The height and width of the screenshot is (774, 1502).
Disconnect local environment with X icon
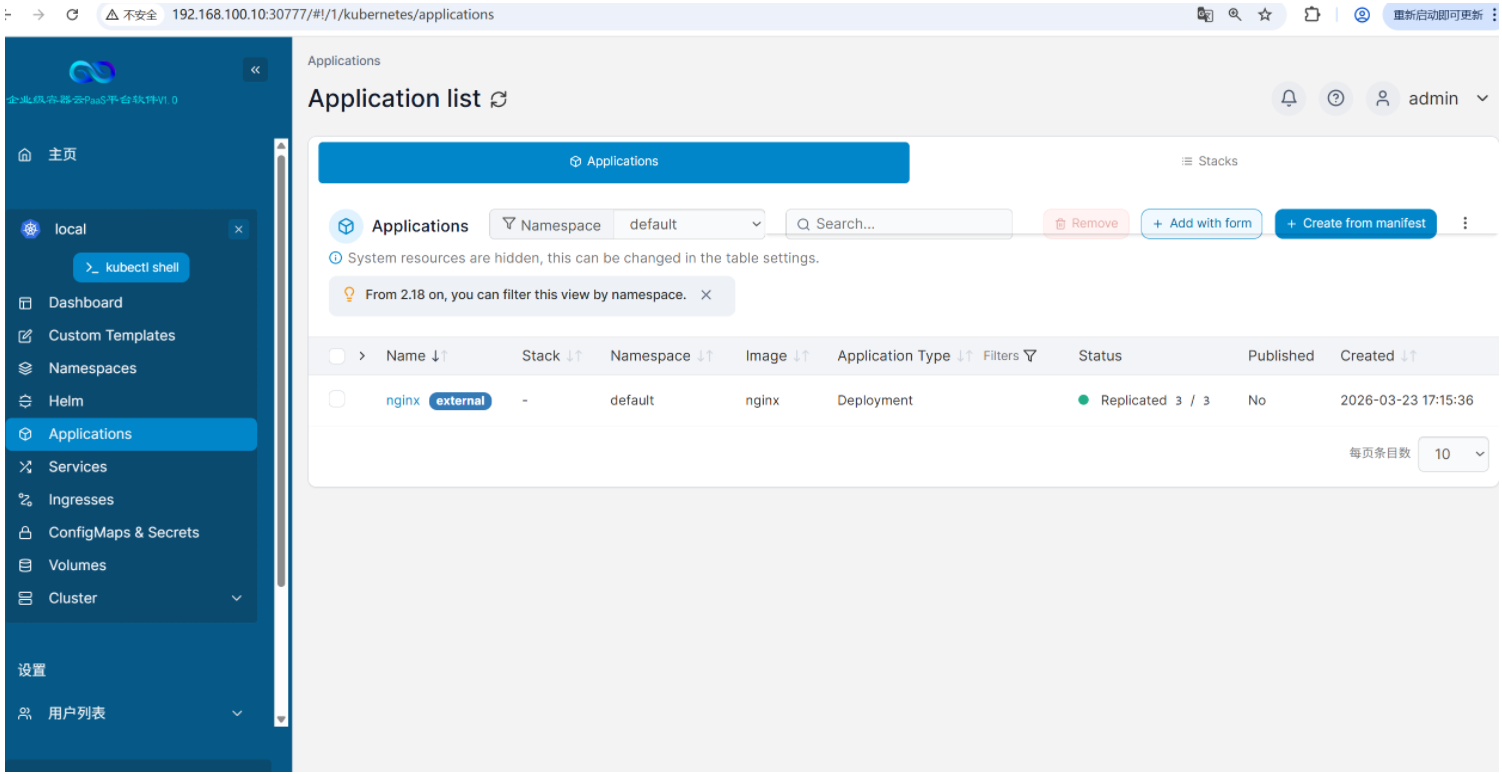point(238,230)
